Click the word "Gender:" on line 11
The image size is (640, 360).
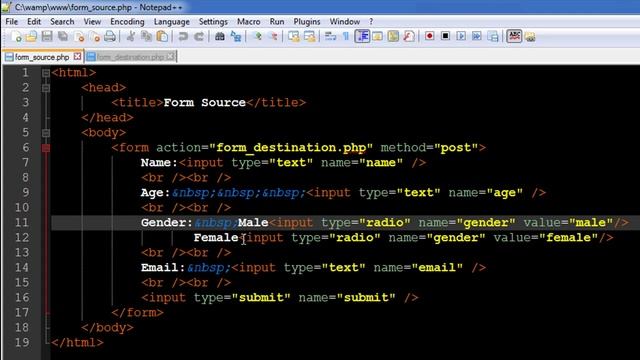(167, 223)
